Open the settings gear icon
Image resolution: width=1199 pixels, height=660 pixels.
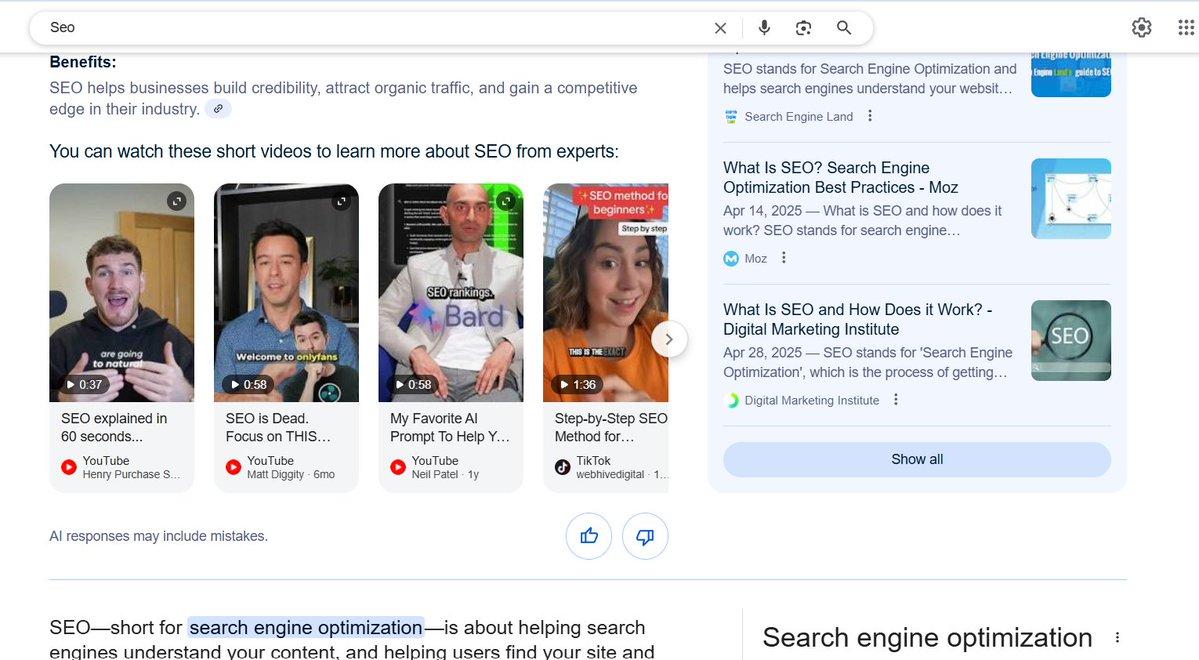pyautogui.click(x=1142, y=28)
